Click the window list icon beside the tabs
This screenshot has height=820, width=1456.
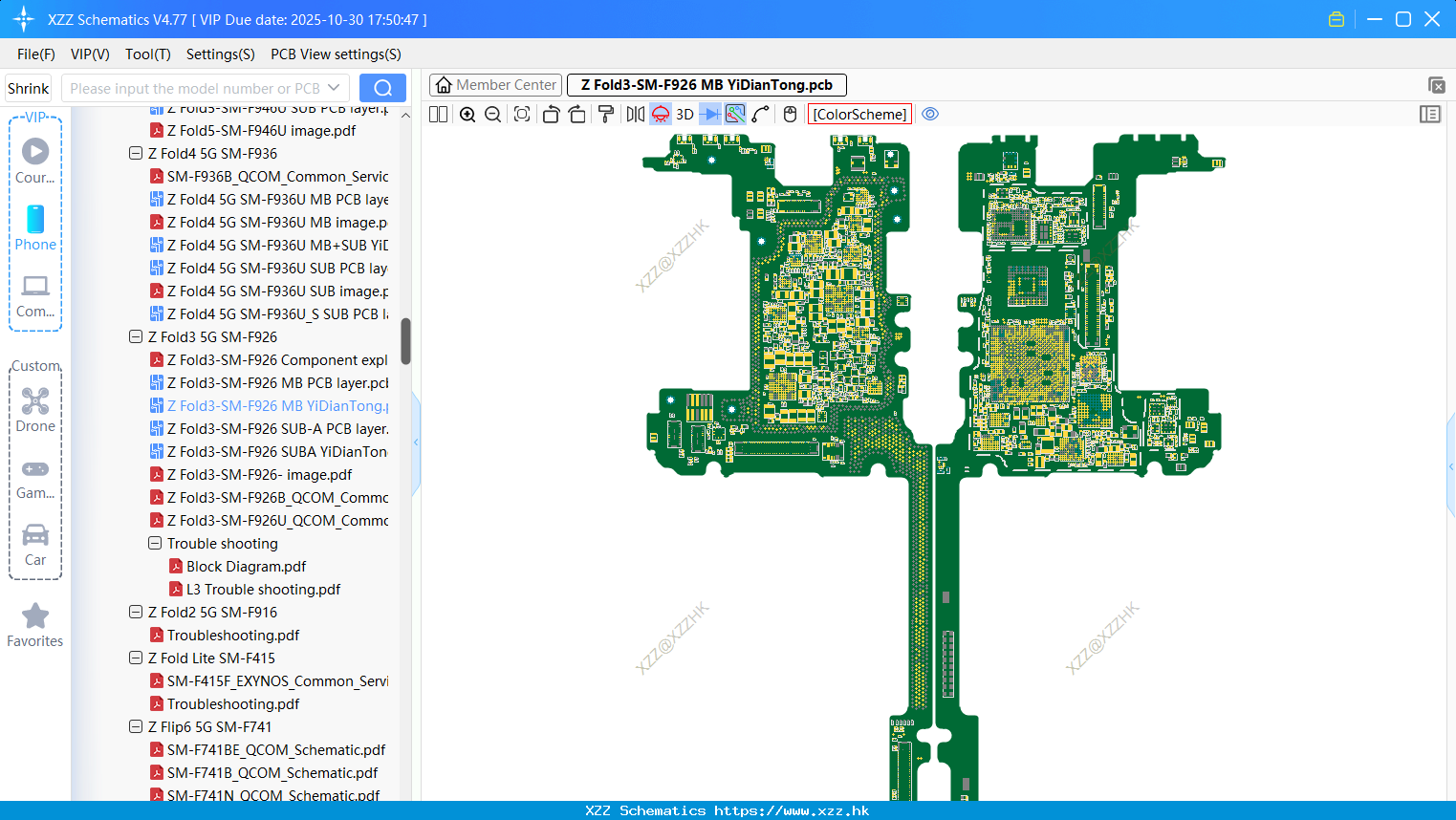1436,85
